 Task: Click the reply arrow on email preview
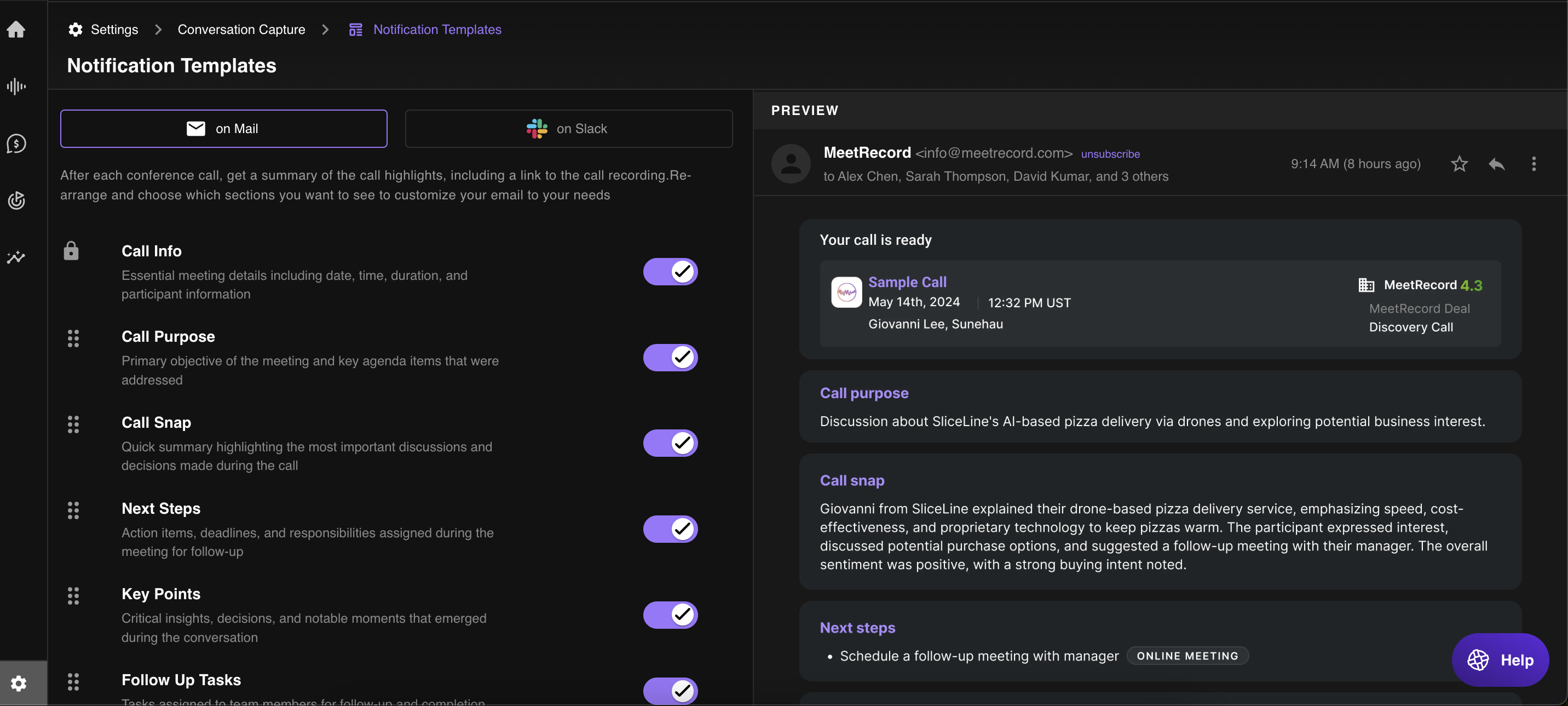click(x=1497, y=164)
